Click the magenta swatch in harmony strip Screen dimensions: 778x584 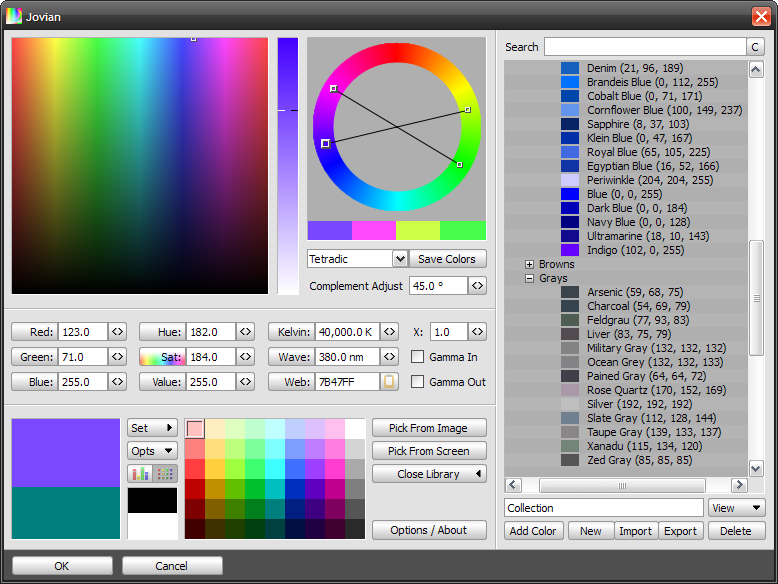tap(374, 230)
